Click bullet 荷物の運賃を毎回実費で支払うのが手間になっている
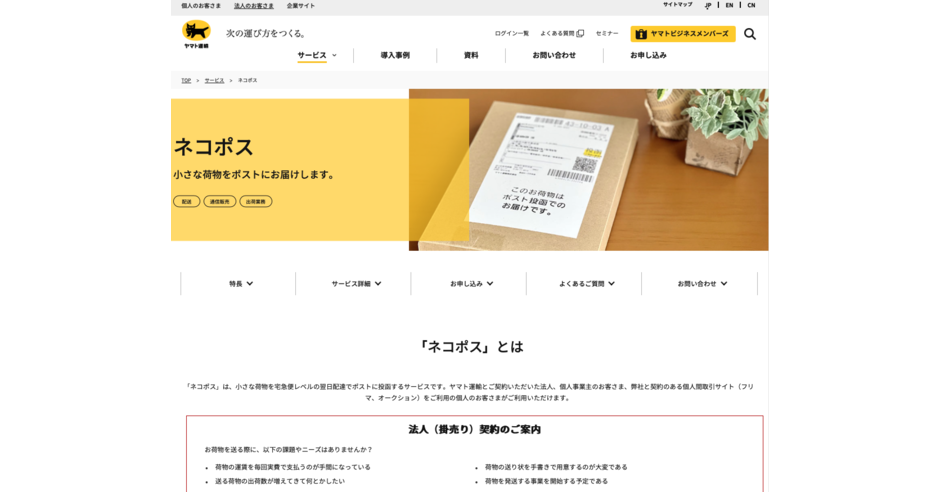 point(293,467)
